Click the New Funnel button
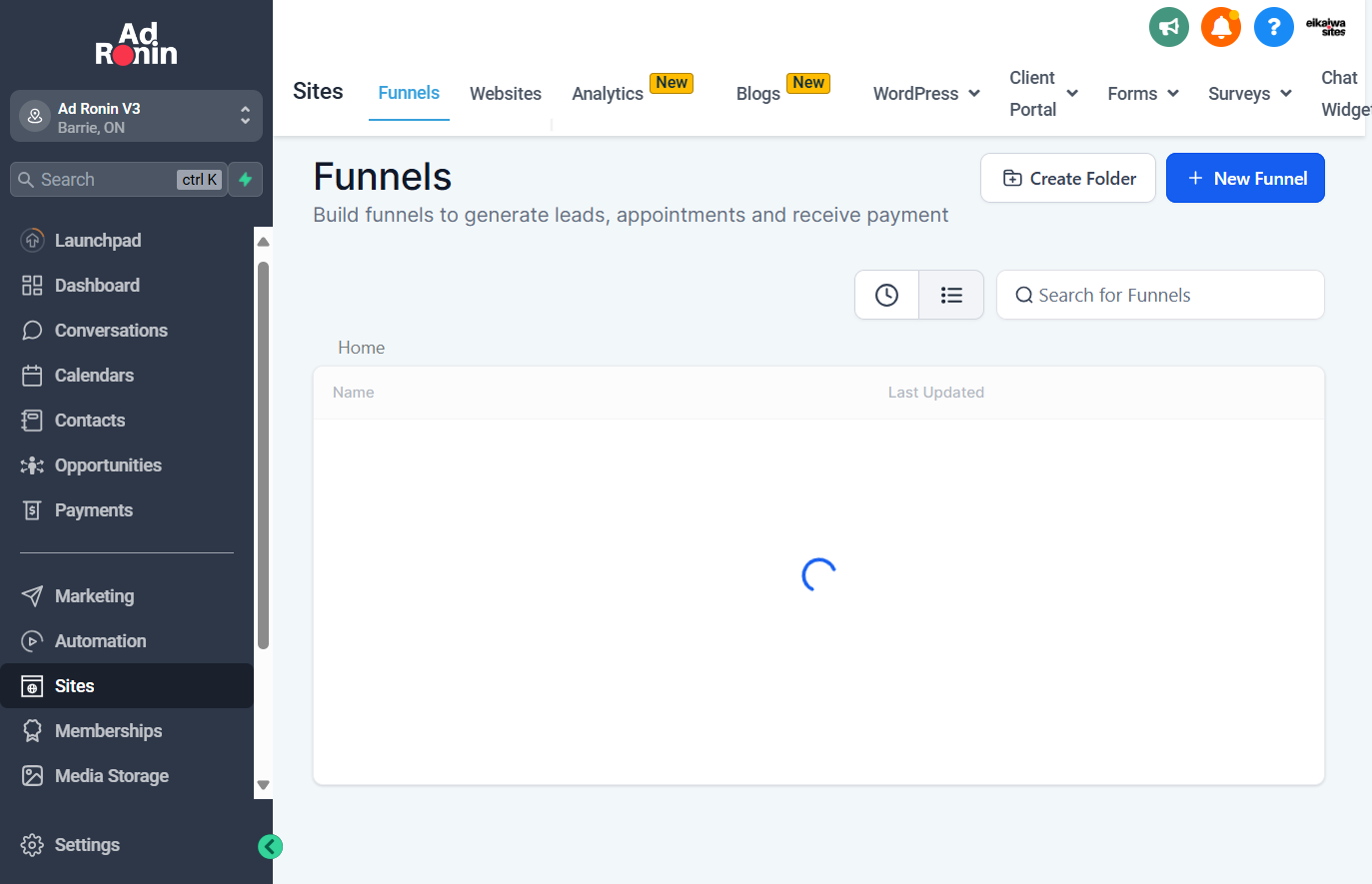 click(x=1245, y=178)
